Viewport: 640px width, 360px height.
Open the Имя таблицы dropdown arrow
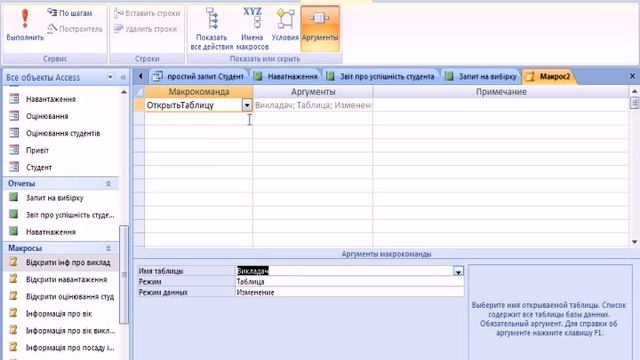(x=458, y=271)
